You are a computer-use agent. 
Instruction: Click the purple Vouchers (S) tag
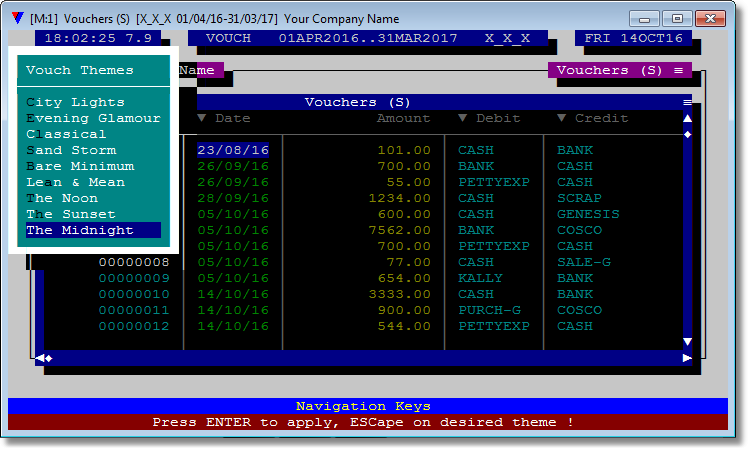(x=620, y=70)
